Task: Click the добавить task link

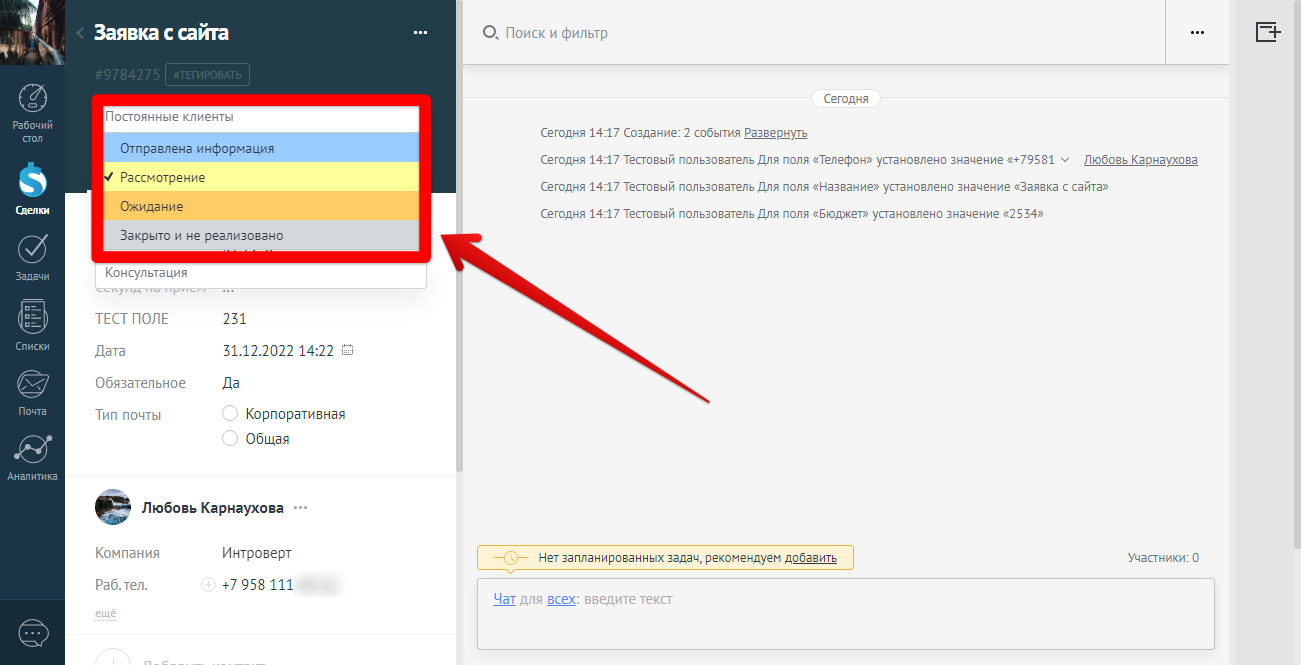Action: point(811,558)
